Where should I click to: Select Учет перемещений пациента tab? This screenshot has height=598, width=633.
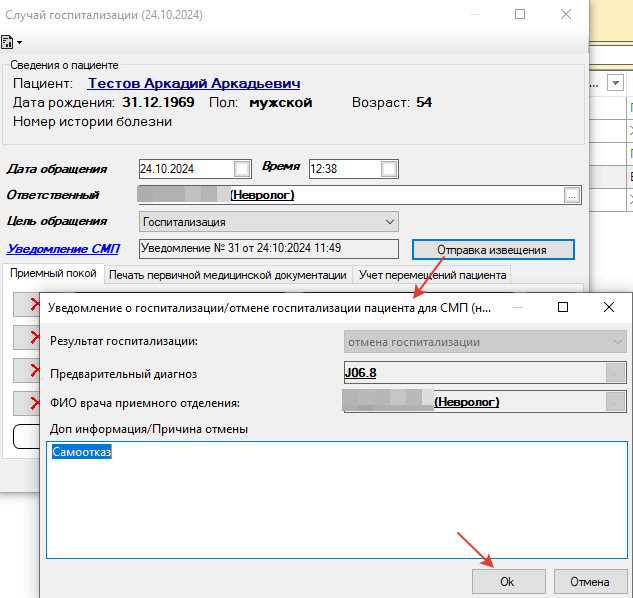click(x=431, y=275)
